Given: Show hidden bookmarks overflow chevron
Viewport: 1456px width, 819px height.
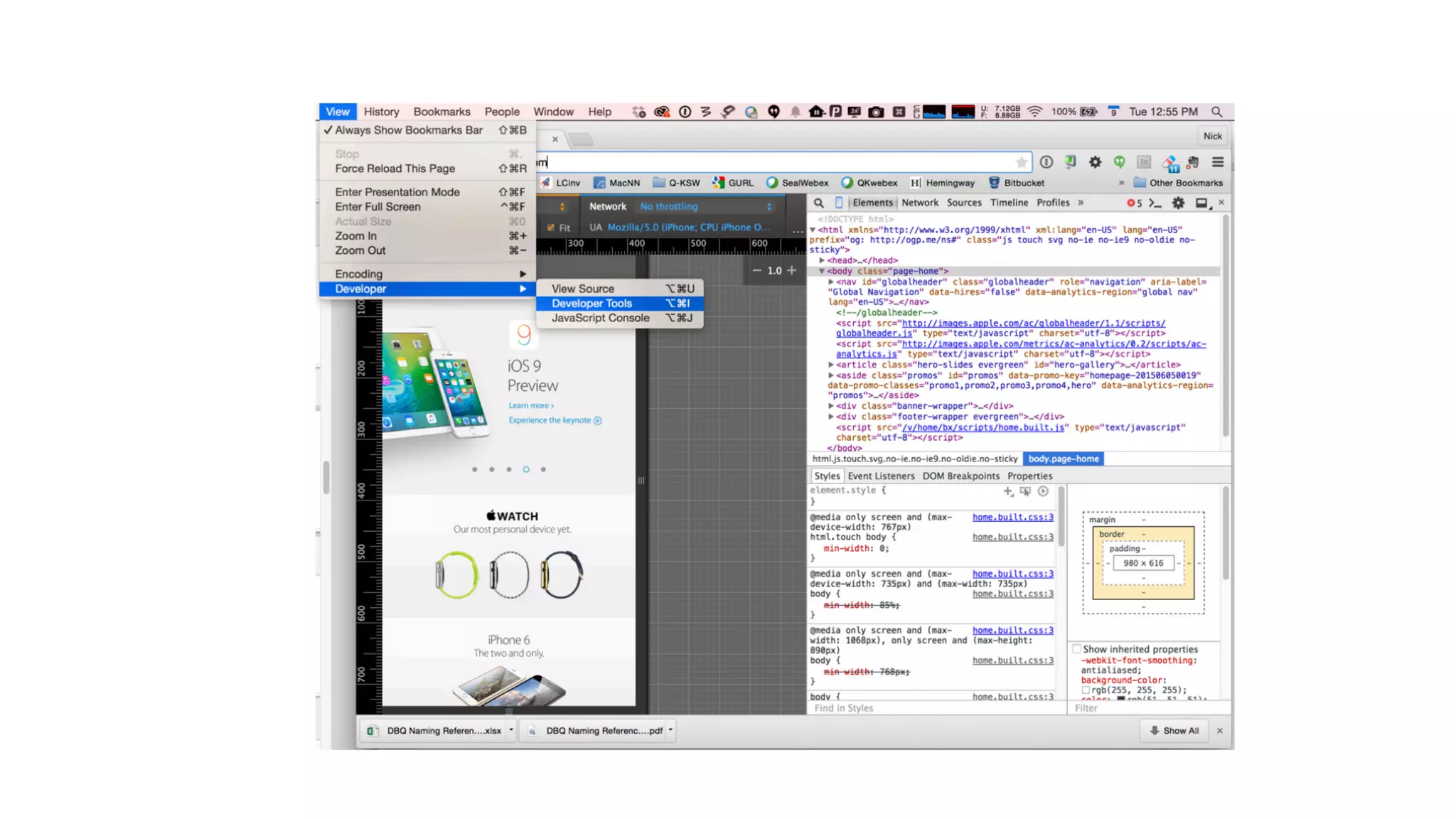Looking at the screenshot, I should pos(1121,183).
